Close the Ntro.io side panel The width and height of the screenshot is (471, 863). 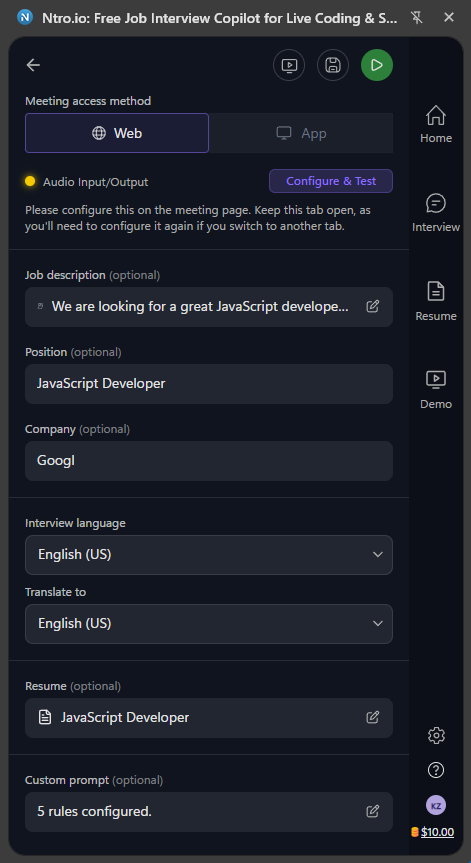449,18
